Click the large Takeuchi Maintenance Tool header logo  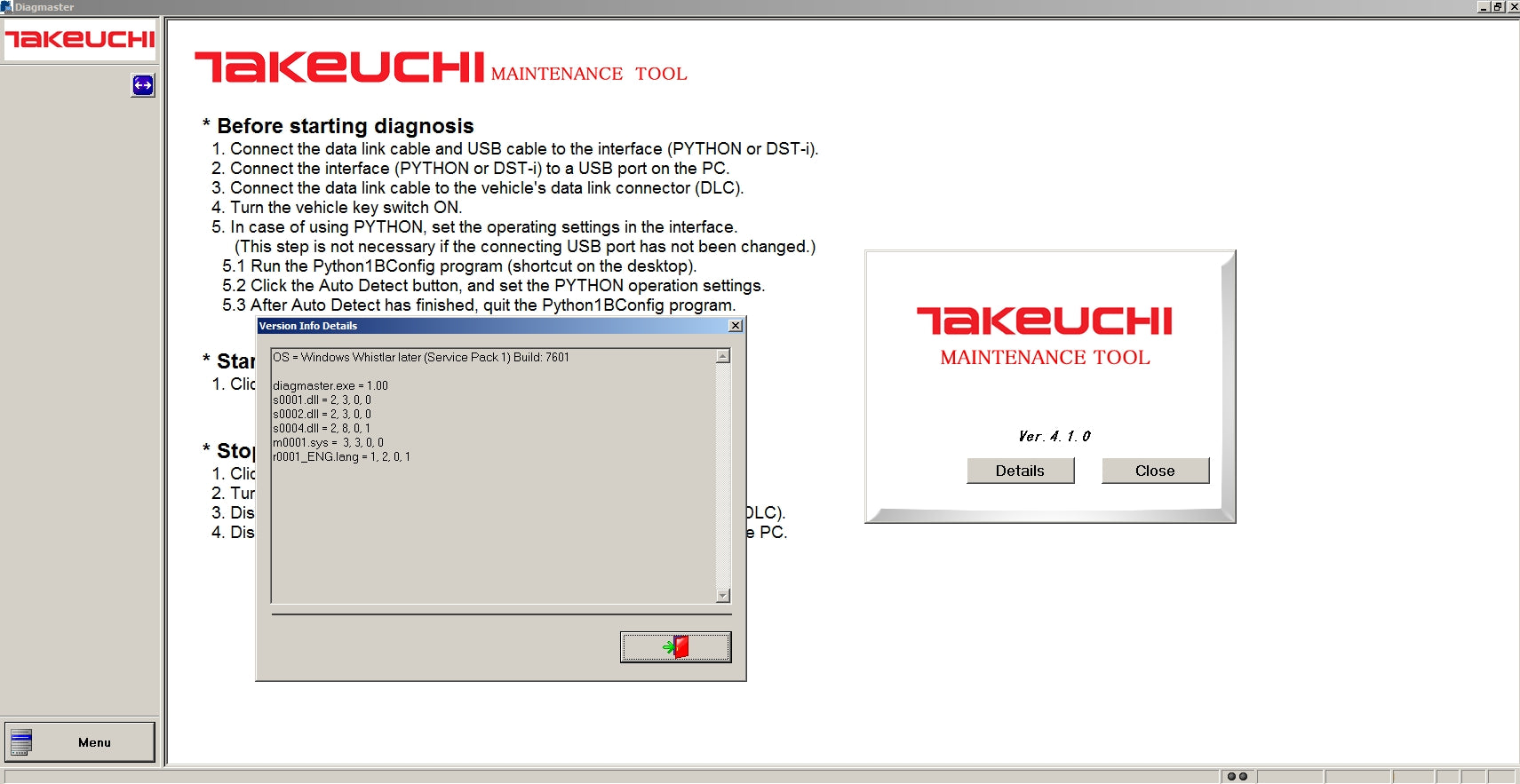pyautogui.click(x=441, y=68)
